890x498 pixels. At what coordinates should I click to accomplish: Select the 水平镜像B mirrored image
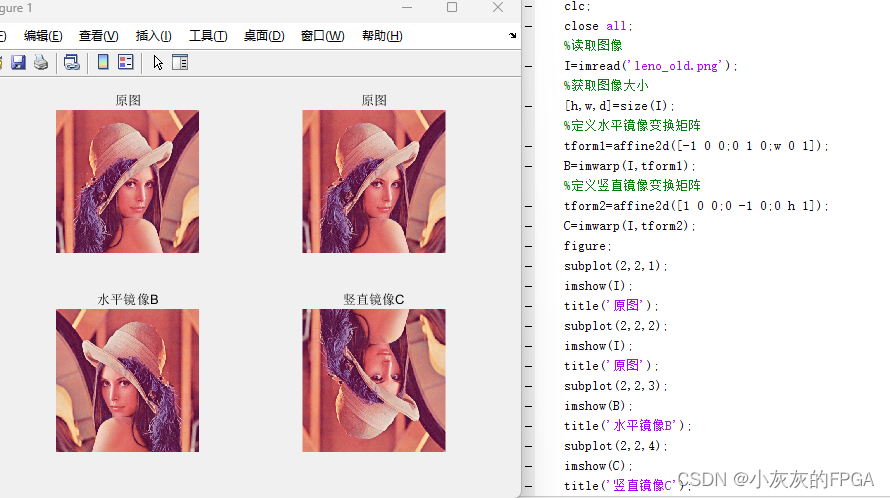(x=127, y=380)
